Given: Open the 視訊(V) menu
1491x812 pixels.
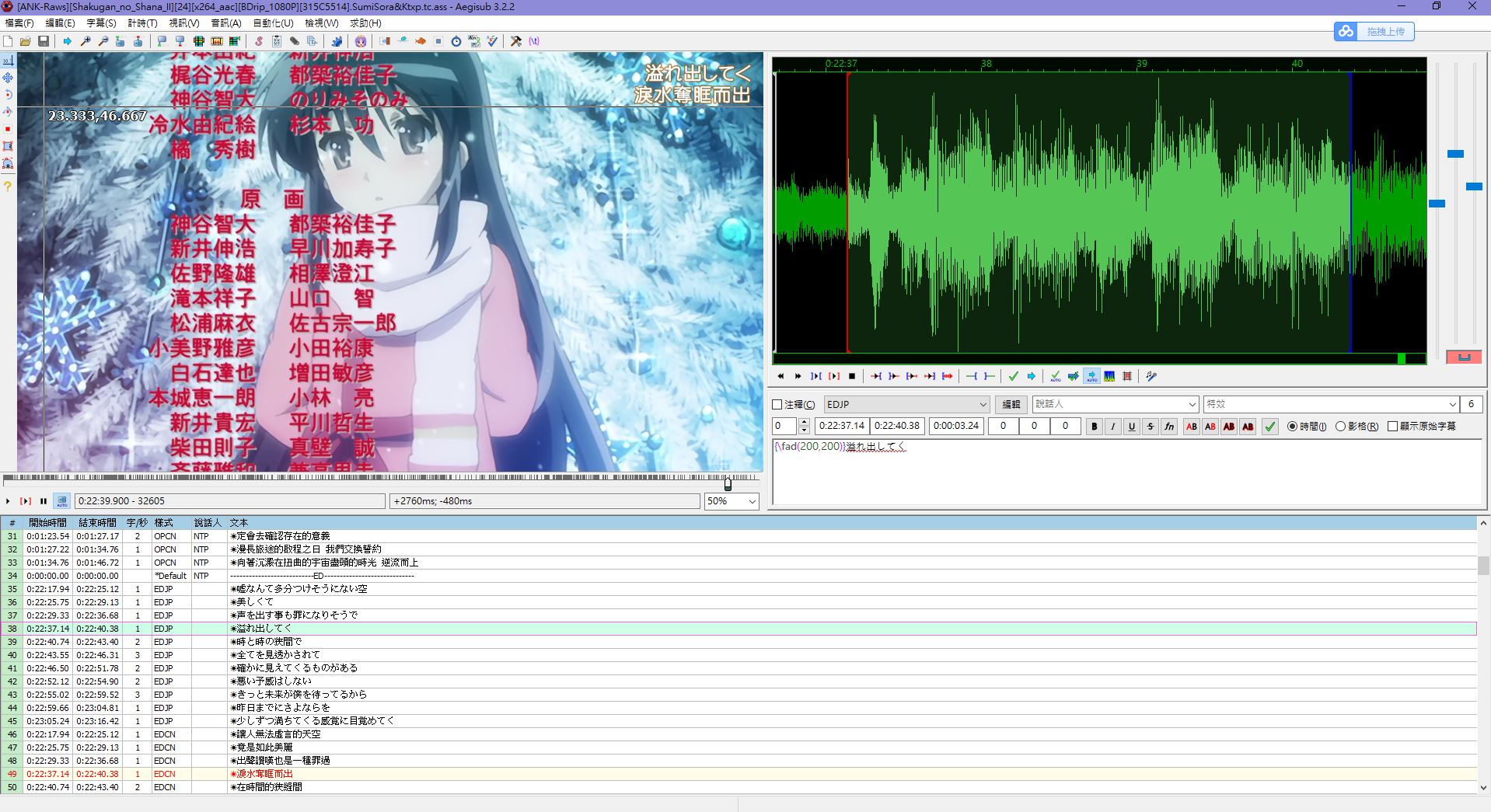Looking at the screenshot, I should point(184,23).
